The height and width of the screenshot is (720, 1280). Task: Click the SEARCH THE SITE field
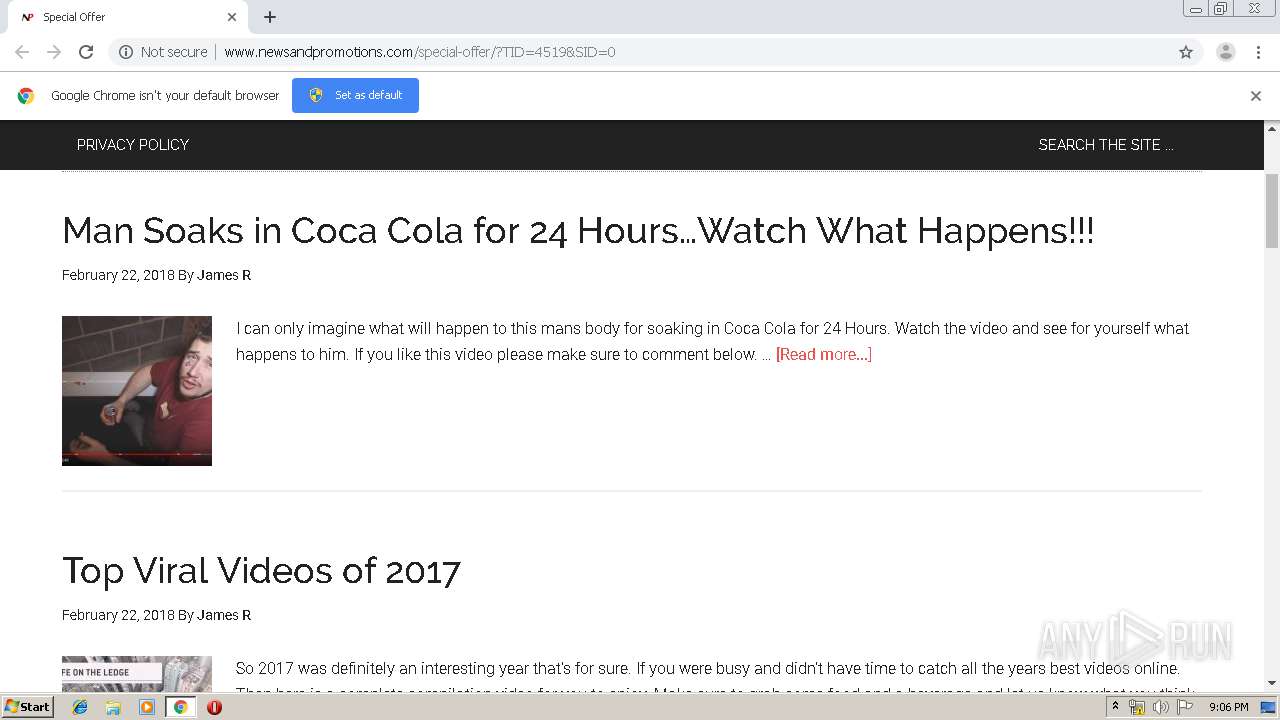pos(1106,145)
